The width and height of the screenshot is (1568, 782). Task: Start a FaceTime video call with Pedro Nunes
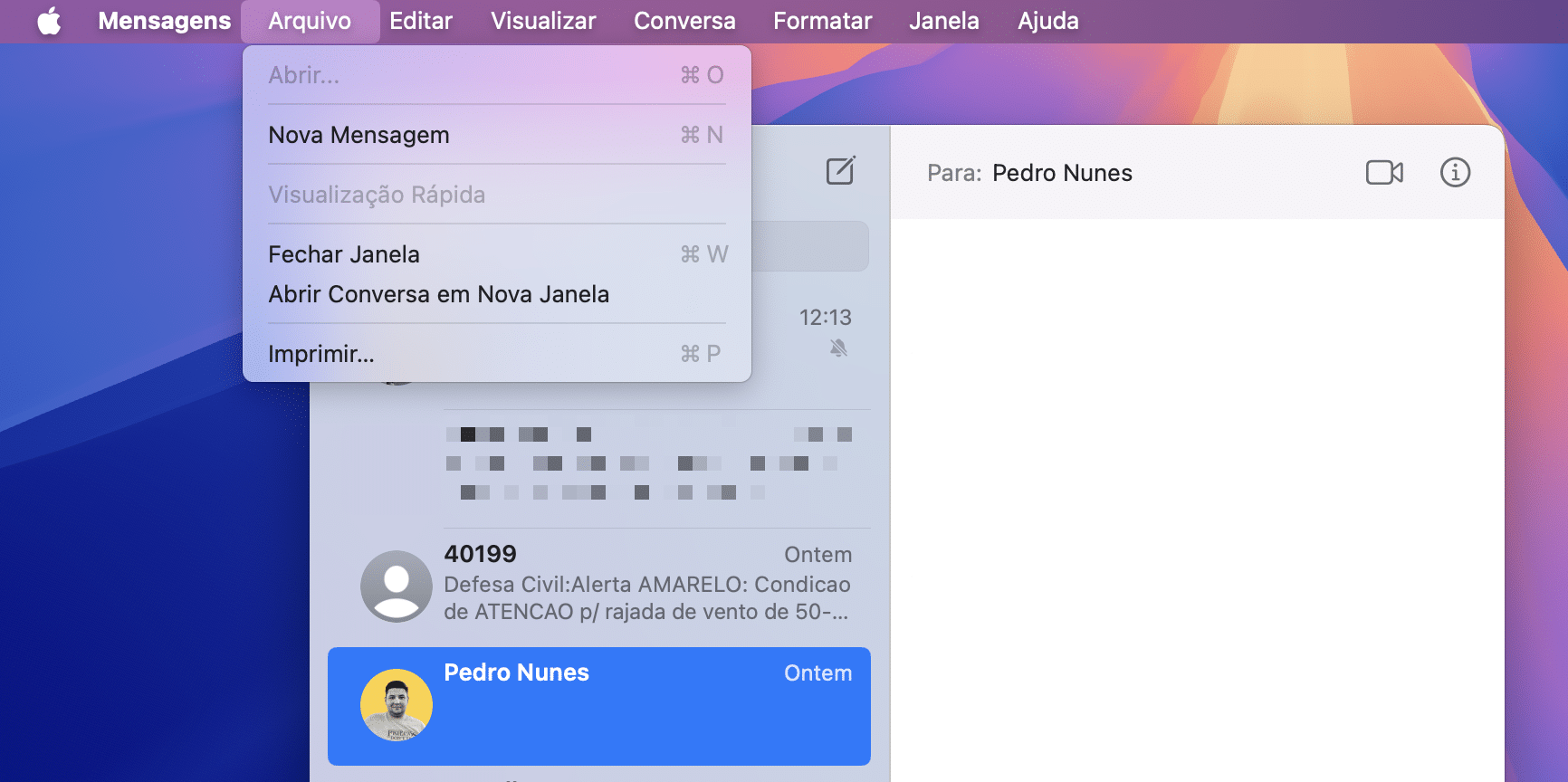1384,172
